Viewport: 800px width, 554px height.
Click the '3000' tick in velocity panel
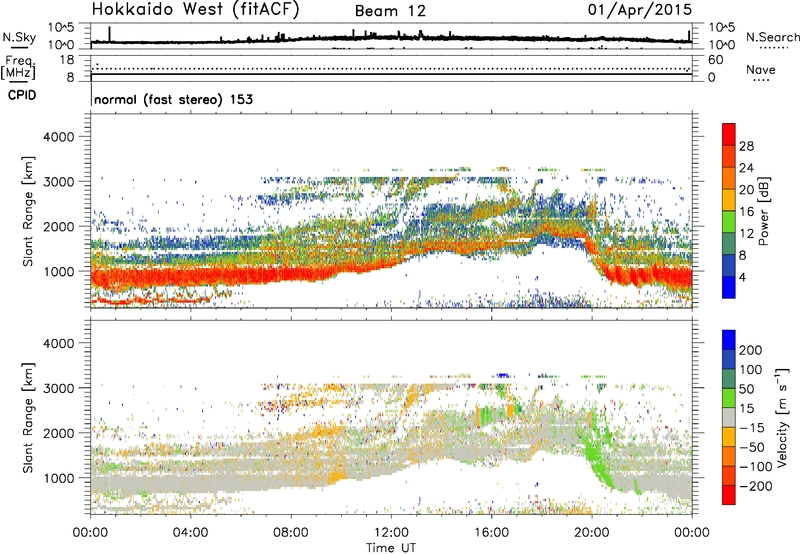pos(58,388)
